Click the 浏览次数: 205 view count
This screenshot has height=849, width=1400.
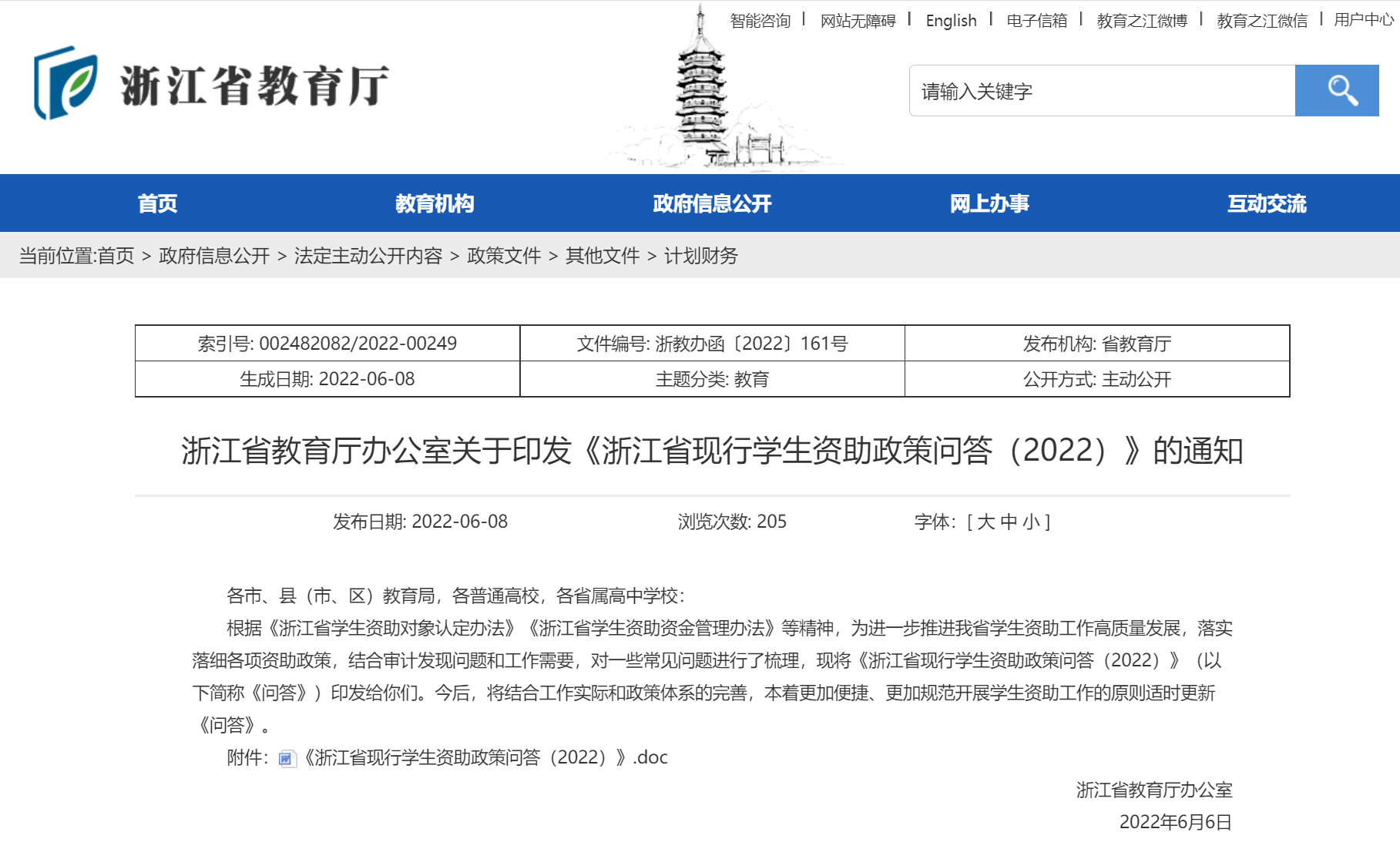732,522
